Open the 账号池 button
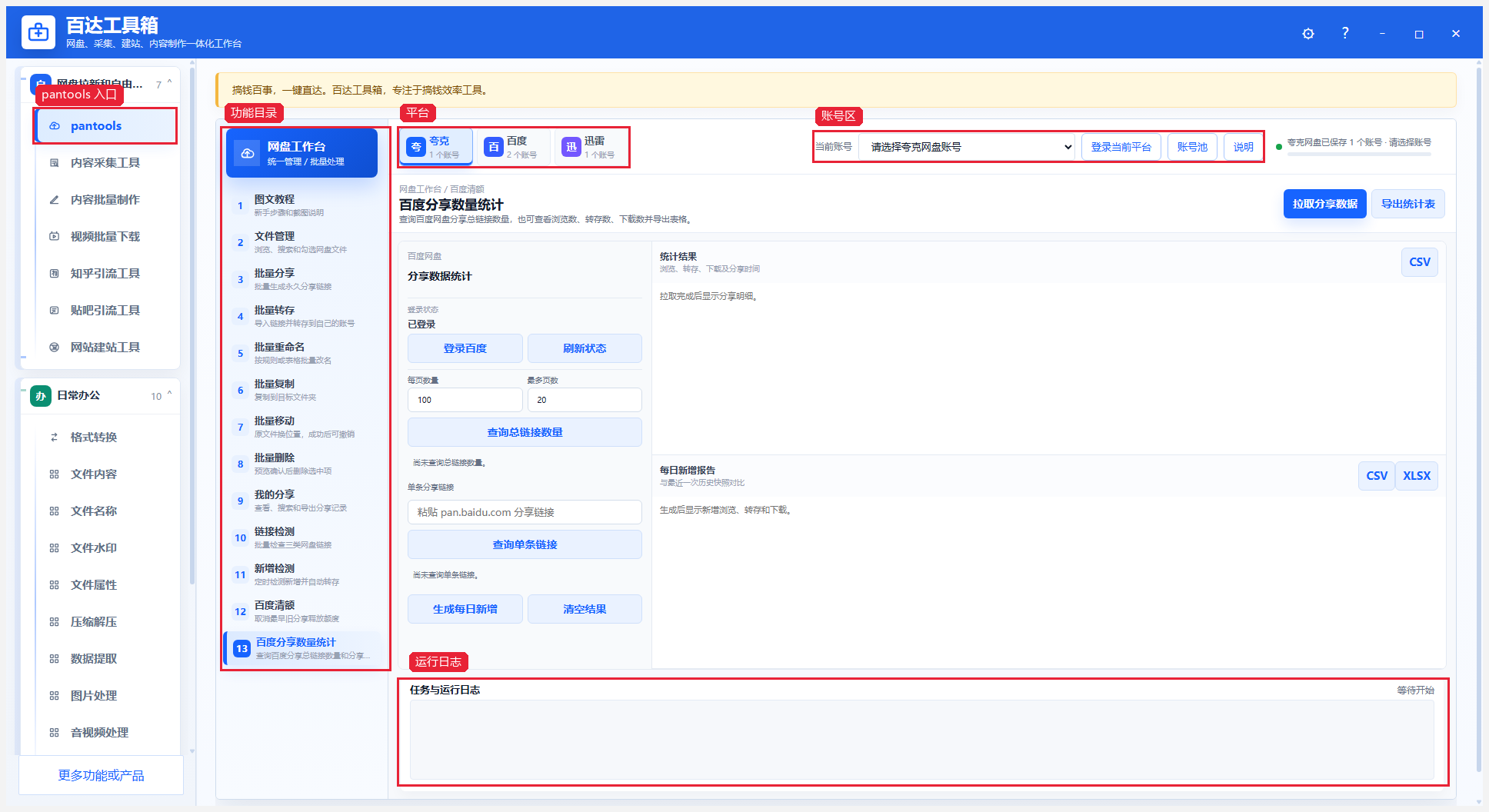1489x812 pixels. (x=1192, y=147)
